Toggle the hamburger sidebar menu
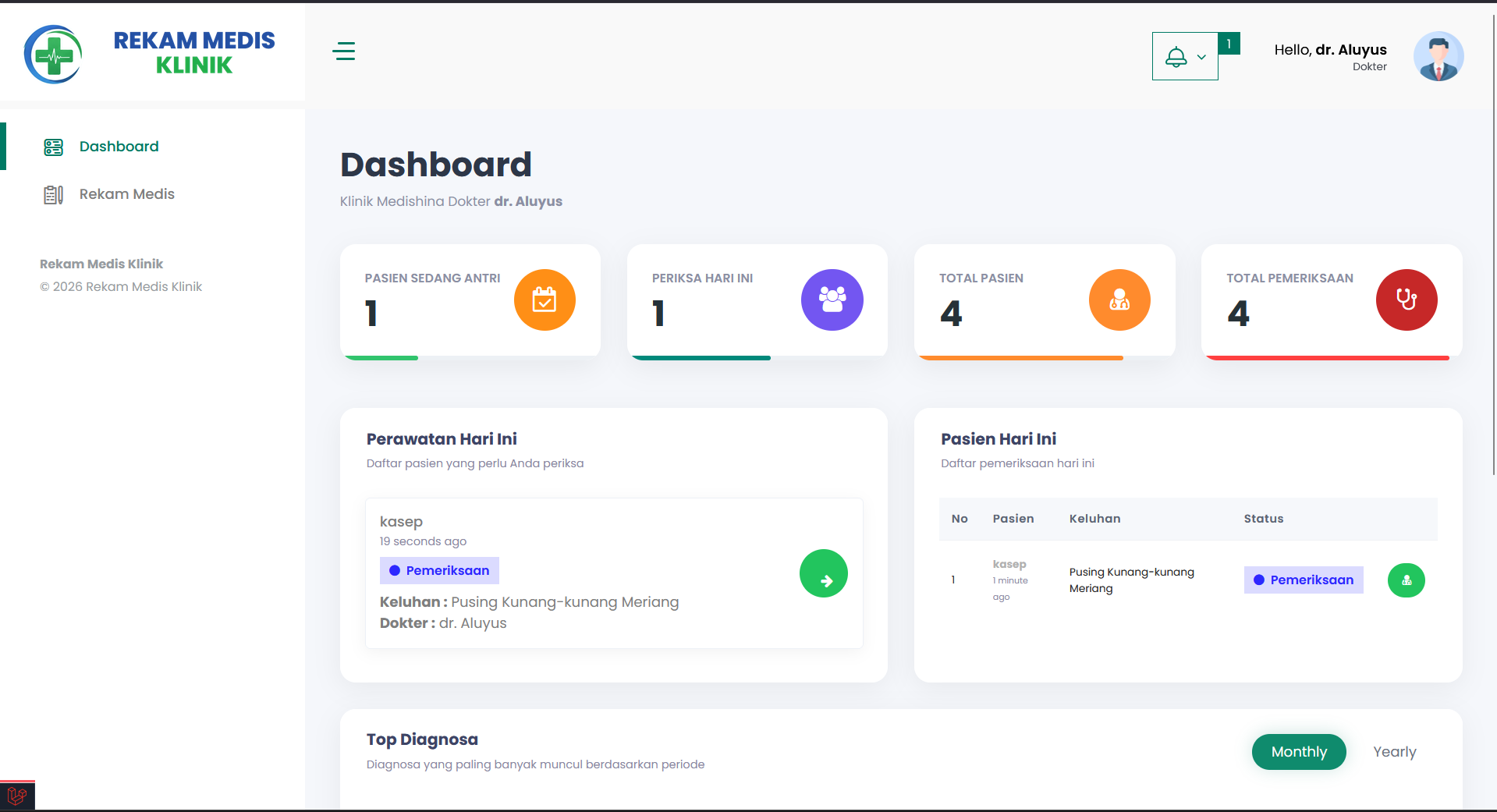 (343, 51)
